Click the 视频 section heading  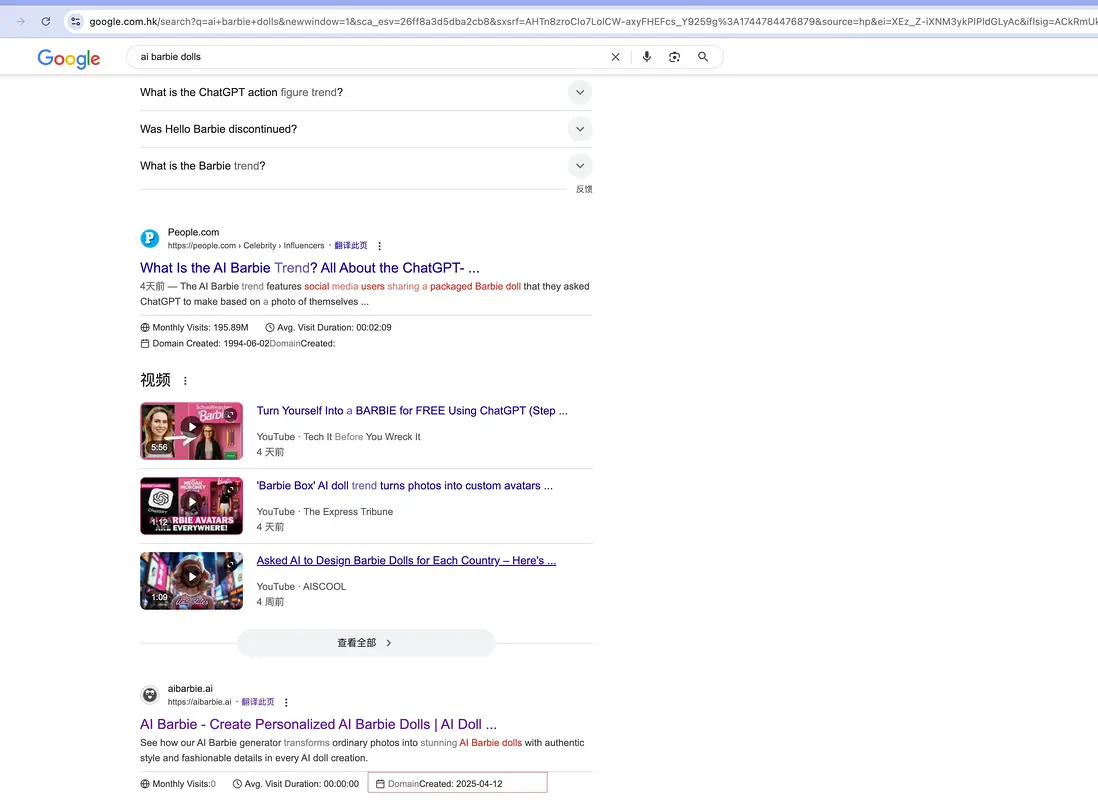pyautogui.click(x=155, y=380)
